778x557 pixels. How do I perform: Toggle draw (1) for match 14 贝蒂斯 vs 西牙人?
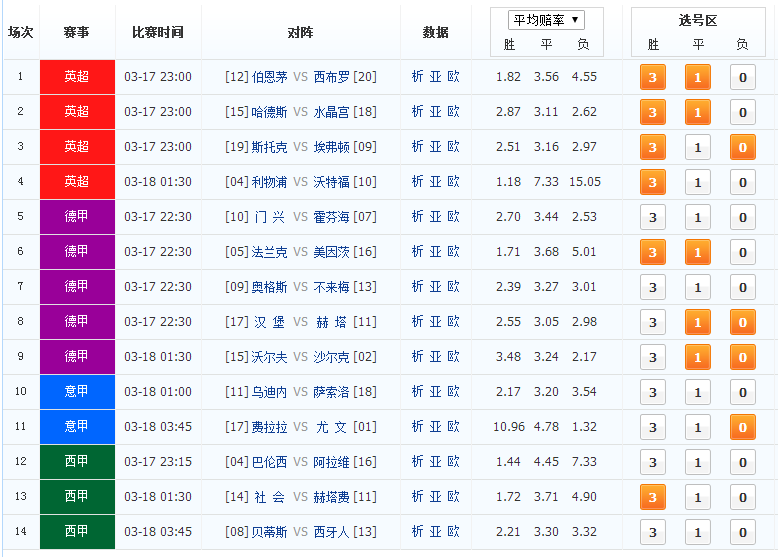698,532
